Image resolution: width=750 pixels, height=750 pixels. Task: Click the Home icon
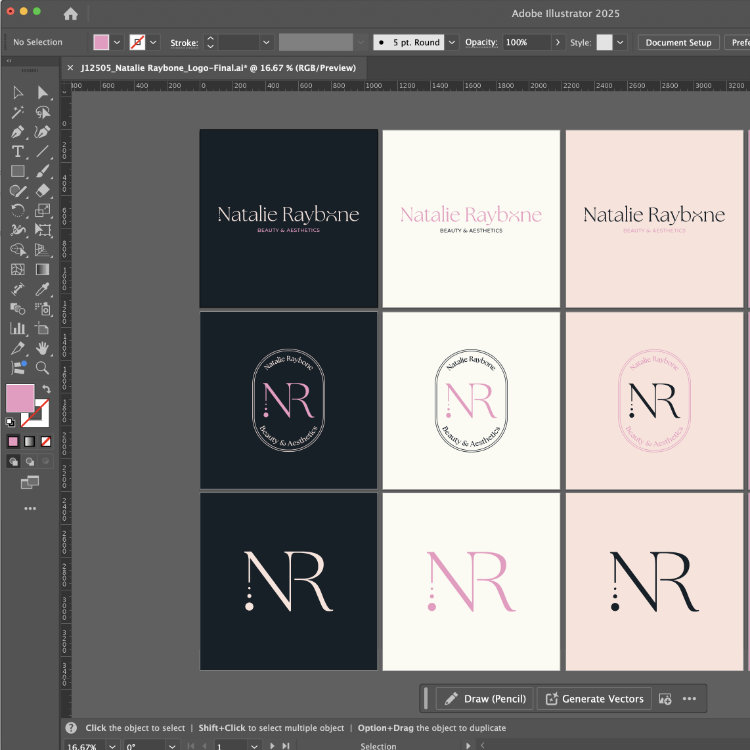[70, 14]
